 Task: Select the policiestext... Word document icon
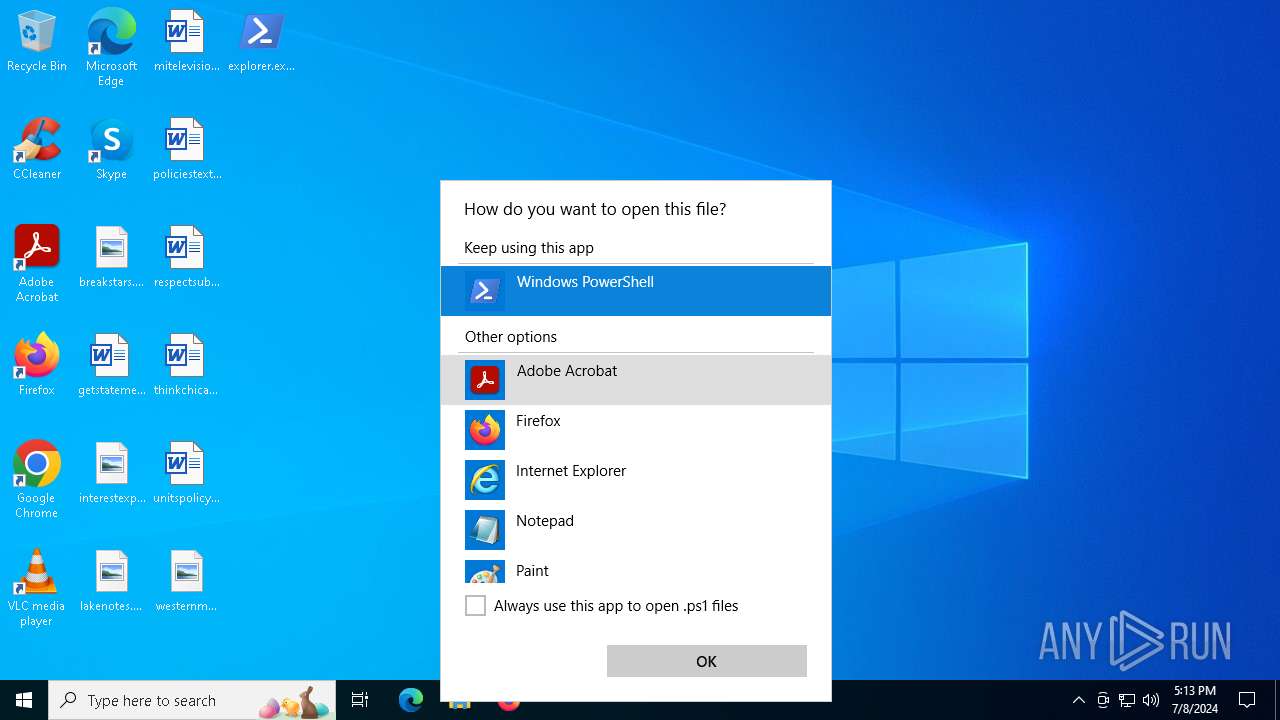click(186, 150)
